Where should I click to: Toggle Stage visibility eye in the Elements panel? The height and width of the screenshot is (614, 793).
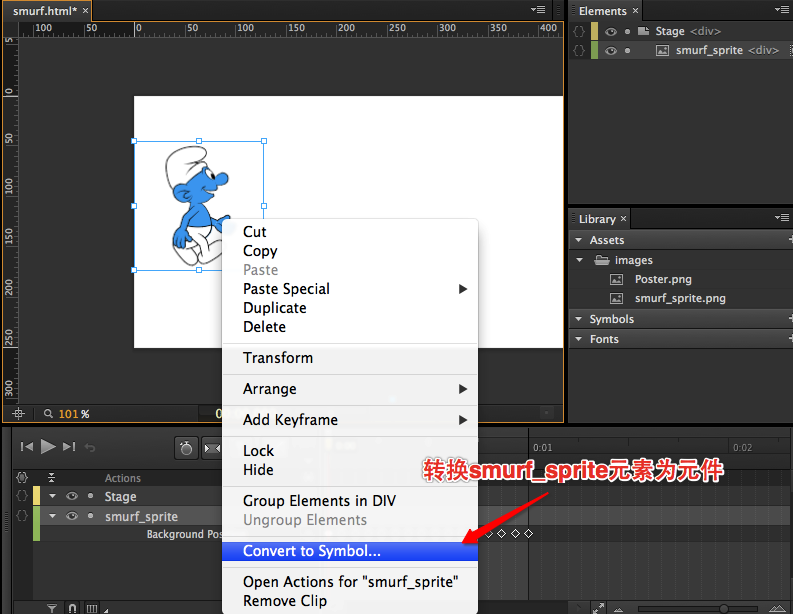[x=611, y=31]
